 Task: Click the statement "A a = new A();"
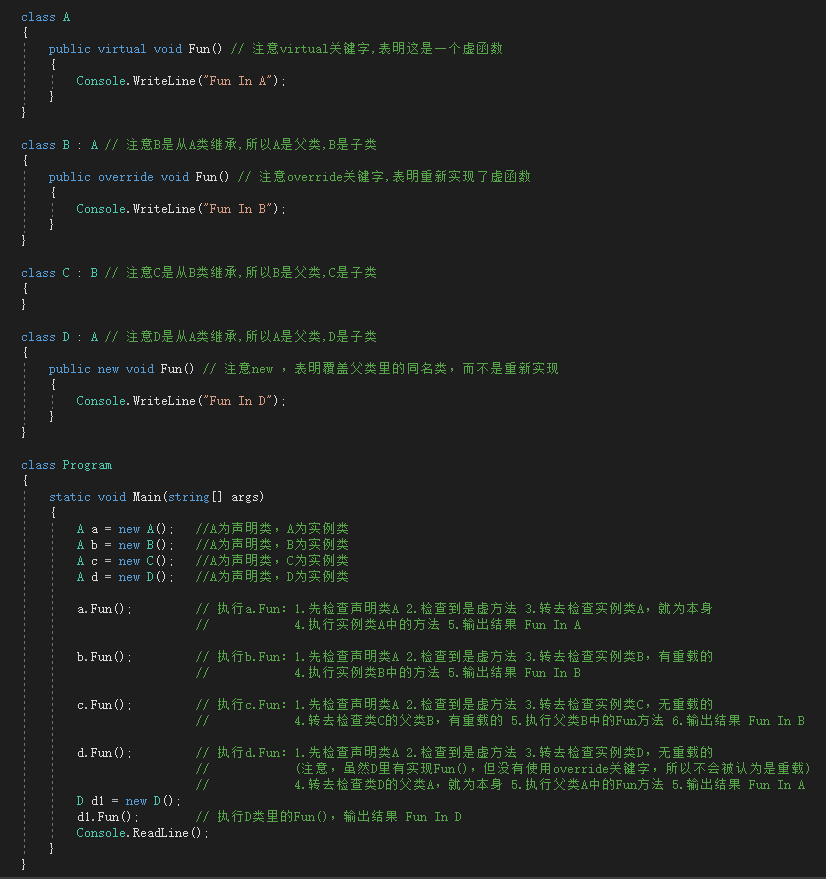tap(125, 529)
